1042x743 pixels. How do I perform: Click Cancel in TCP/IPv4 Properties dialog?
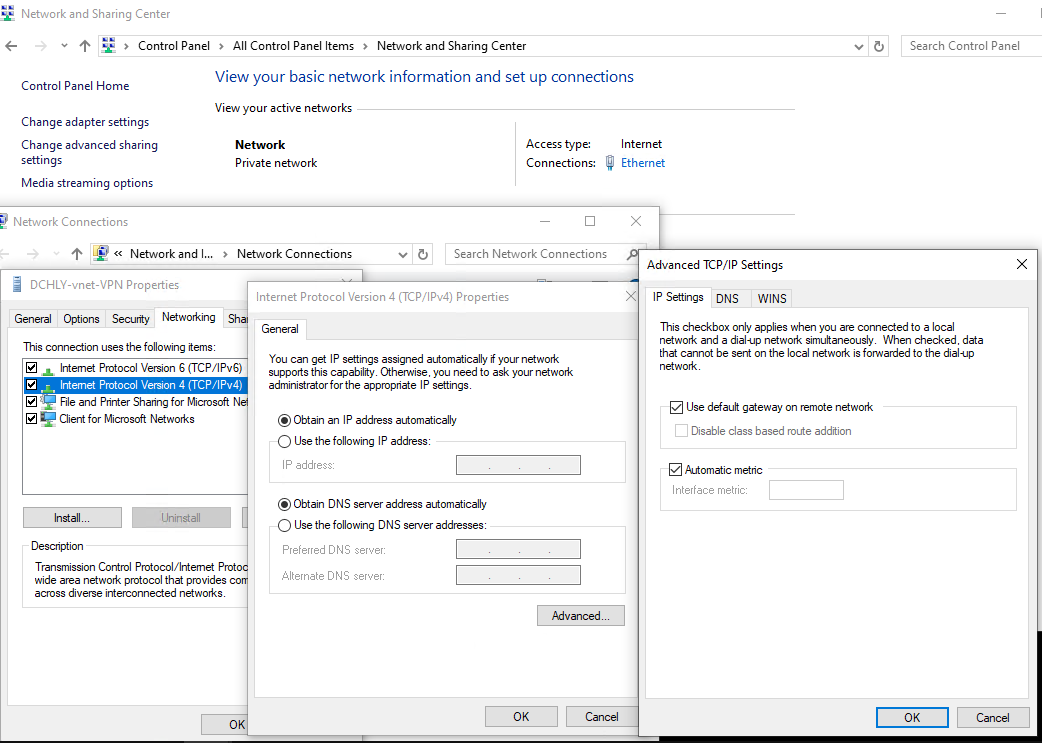601,716
